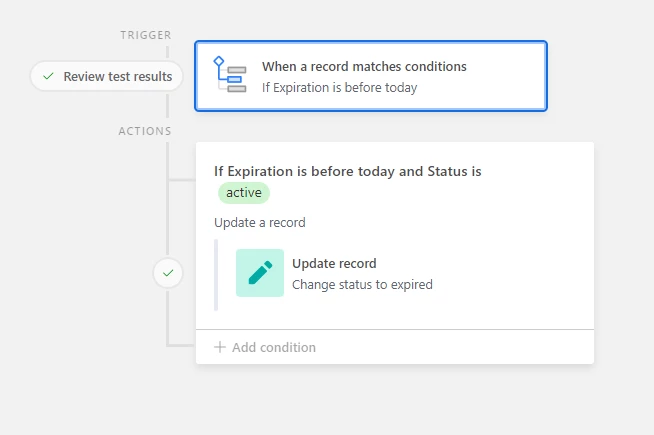The width and height of the screenshot is (654, 435).
Task: Click the record-conditions trigger icon
Action: point(230,75)
